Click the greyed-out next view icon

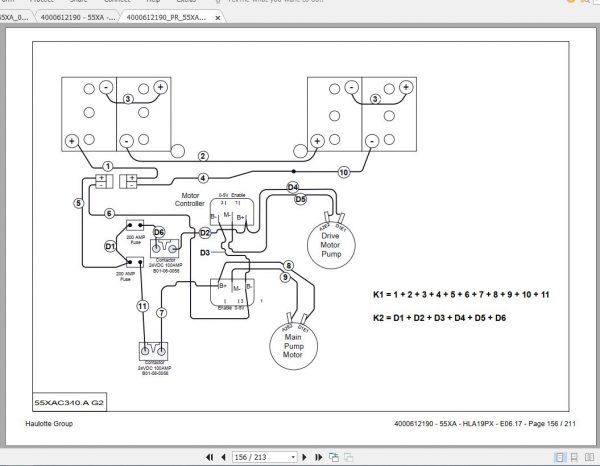point(348,457)
